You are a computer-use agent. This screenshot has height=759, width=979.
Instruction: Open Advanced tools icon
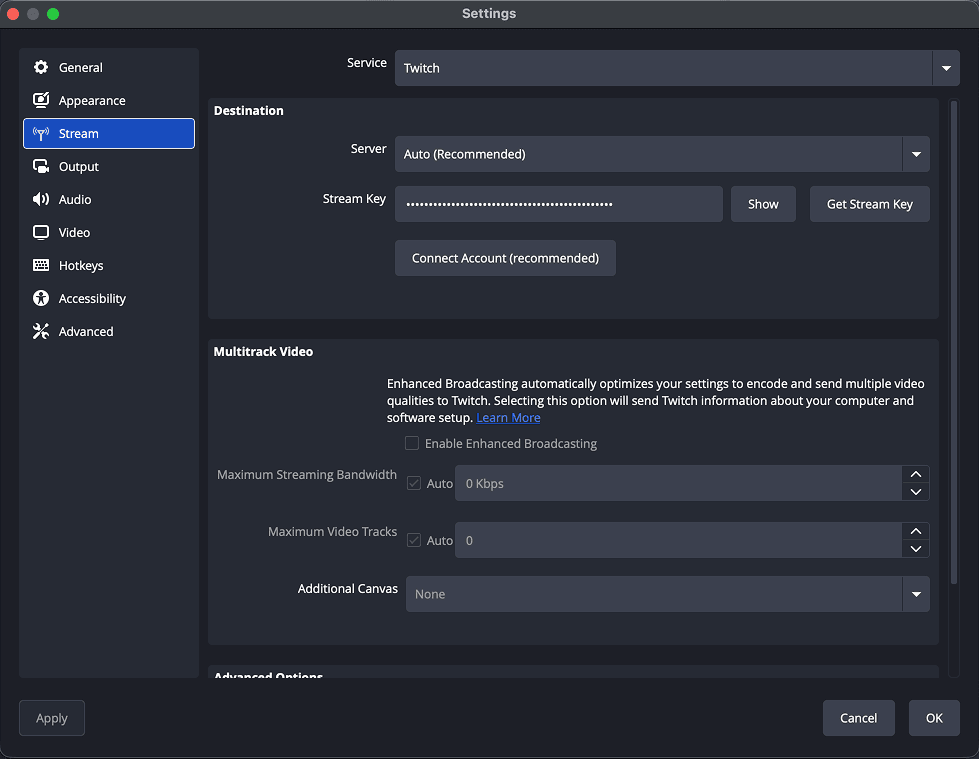(41, 332)
